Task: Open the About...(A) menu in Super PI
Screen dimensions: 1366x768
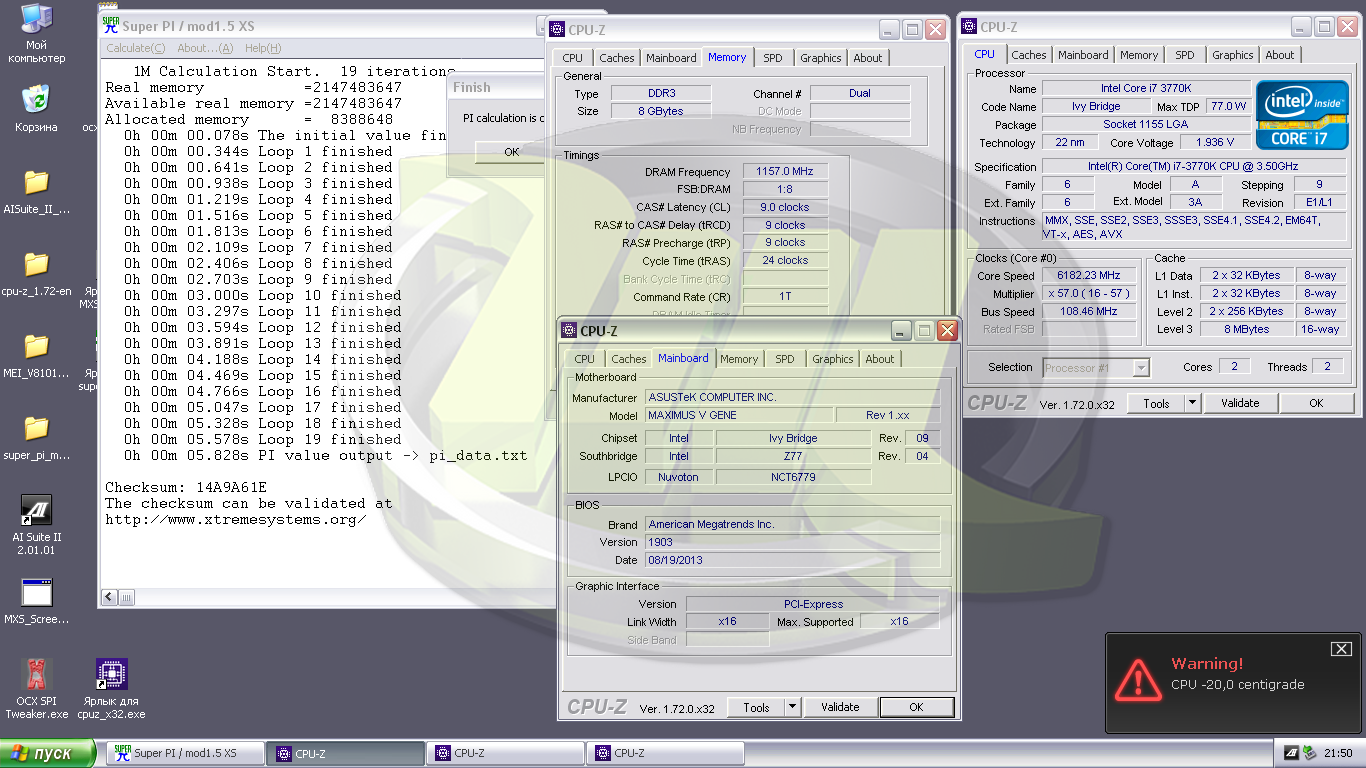Action: click(x=205, y=48)
